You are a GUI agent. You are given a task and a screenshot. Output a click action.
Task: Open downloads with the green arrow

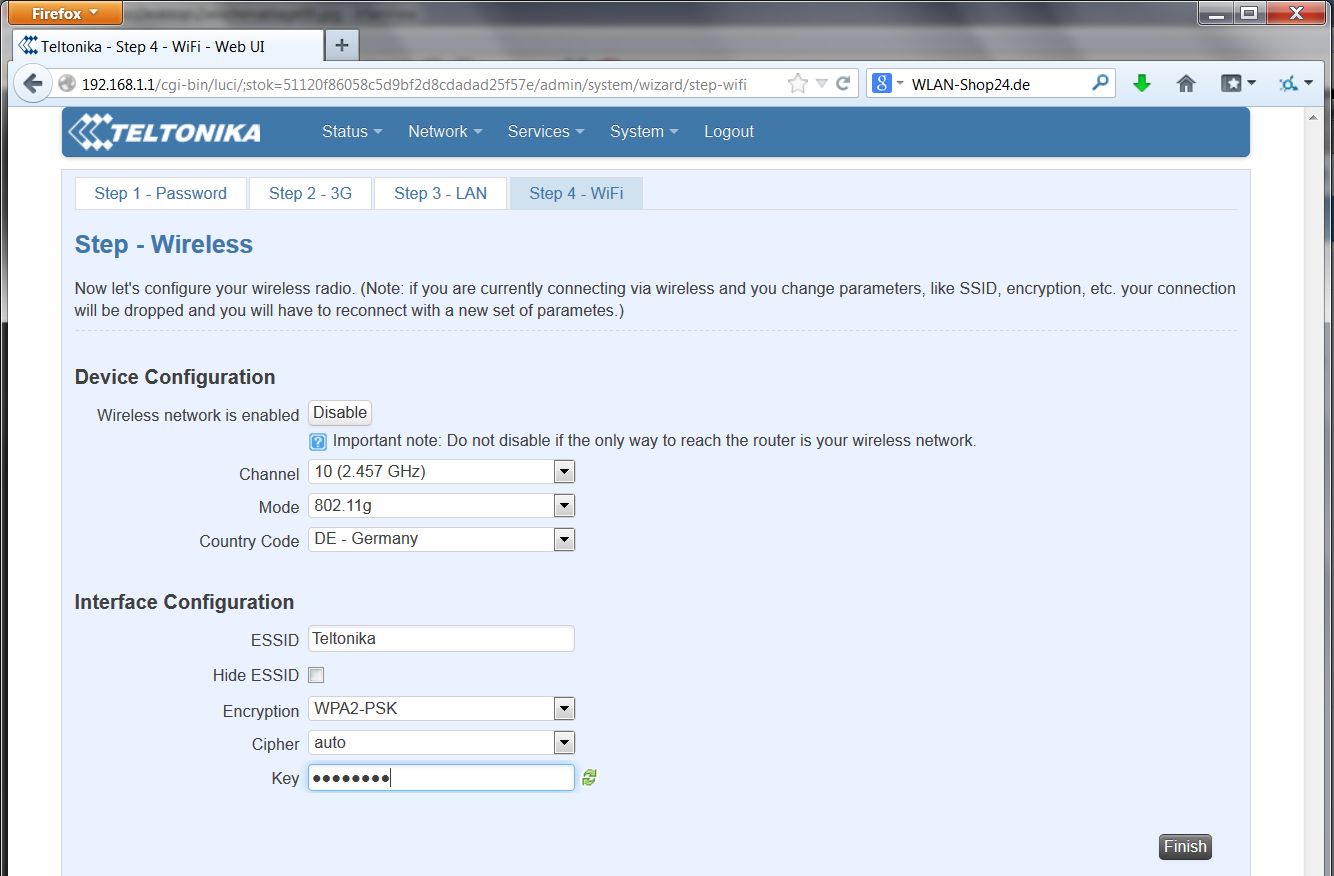tap(1141, 84)
